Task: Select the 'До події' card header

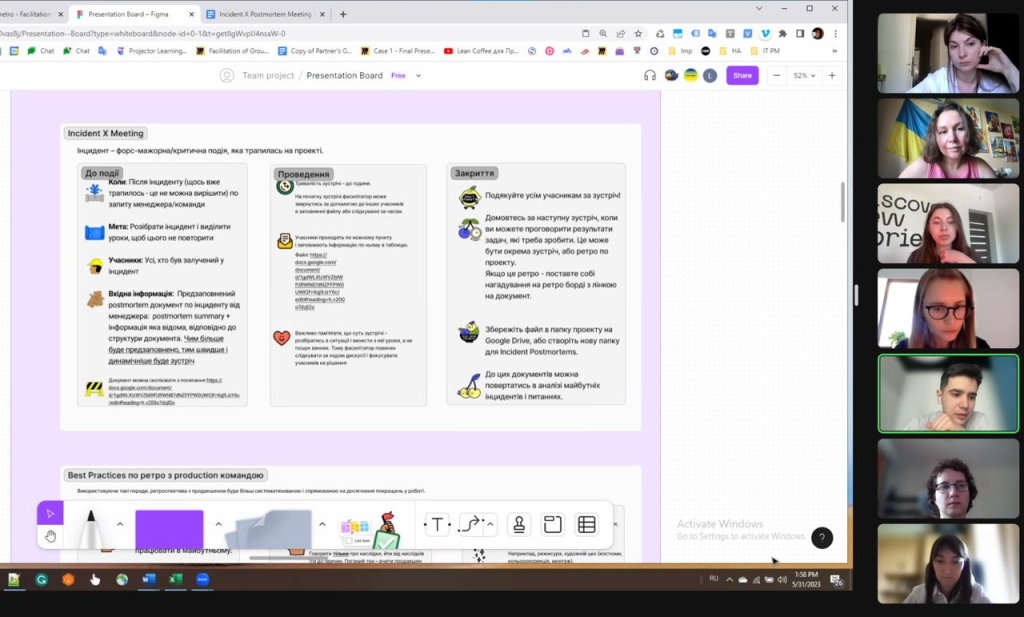Action: pyautogui.click(x=102, y=173)
